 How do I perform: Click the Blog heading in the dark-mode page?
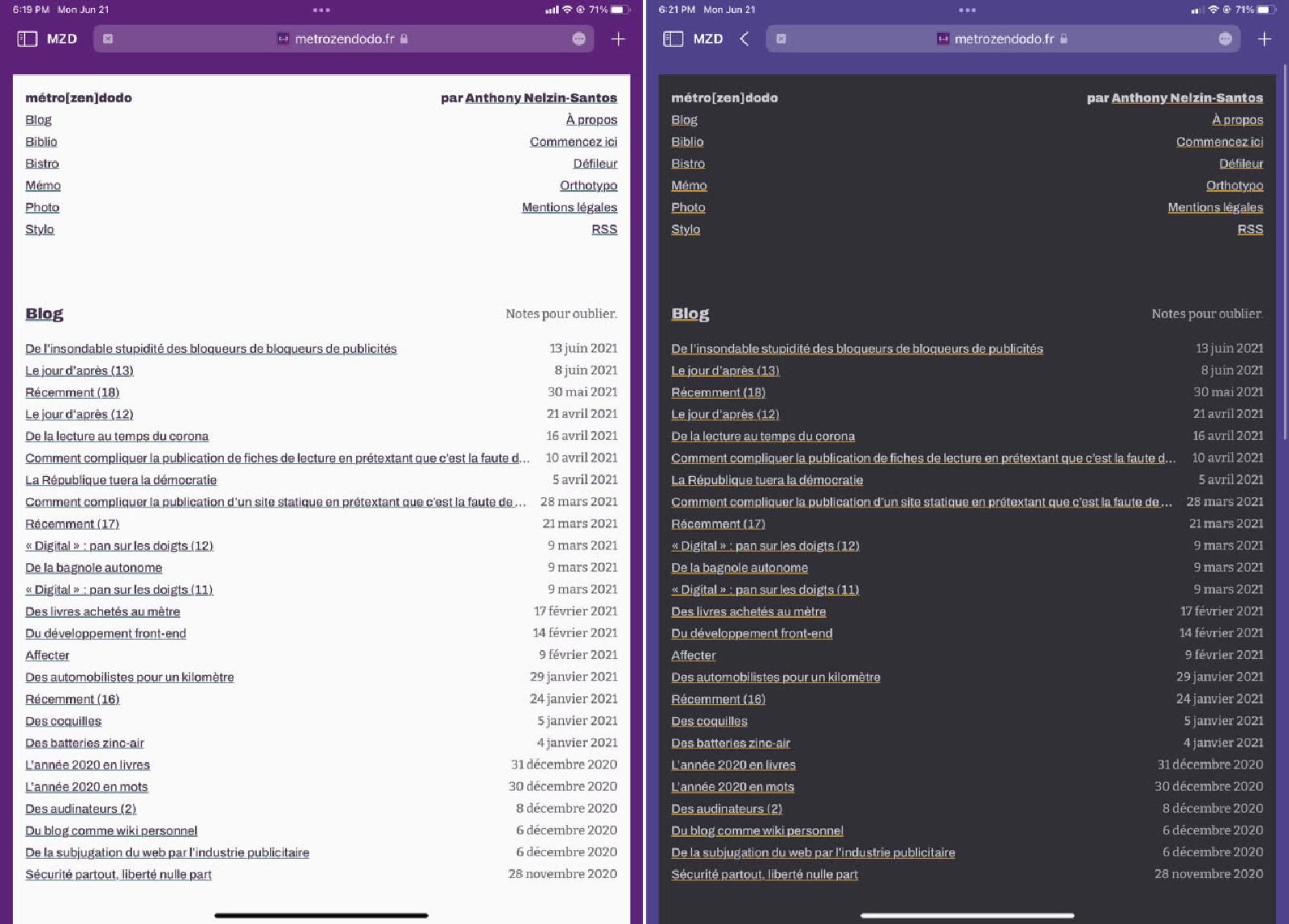coord(690,314)
